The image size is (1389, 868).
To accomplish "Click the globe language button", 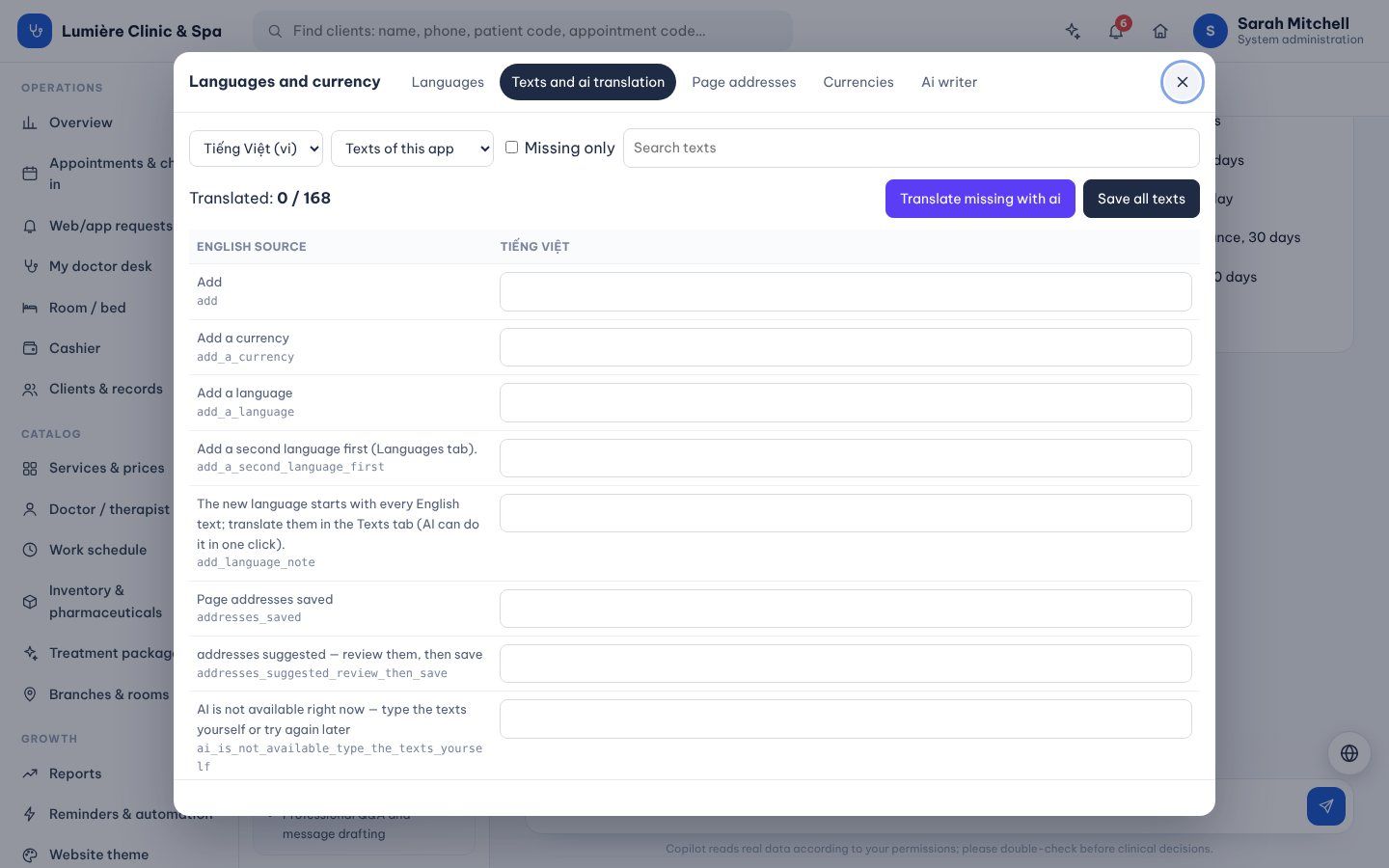I will (1349, 753).
